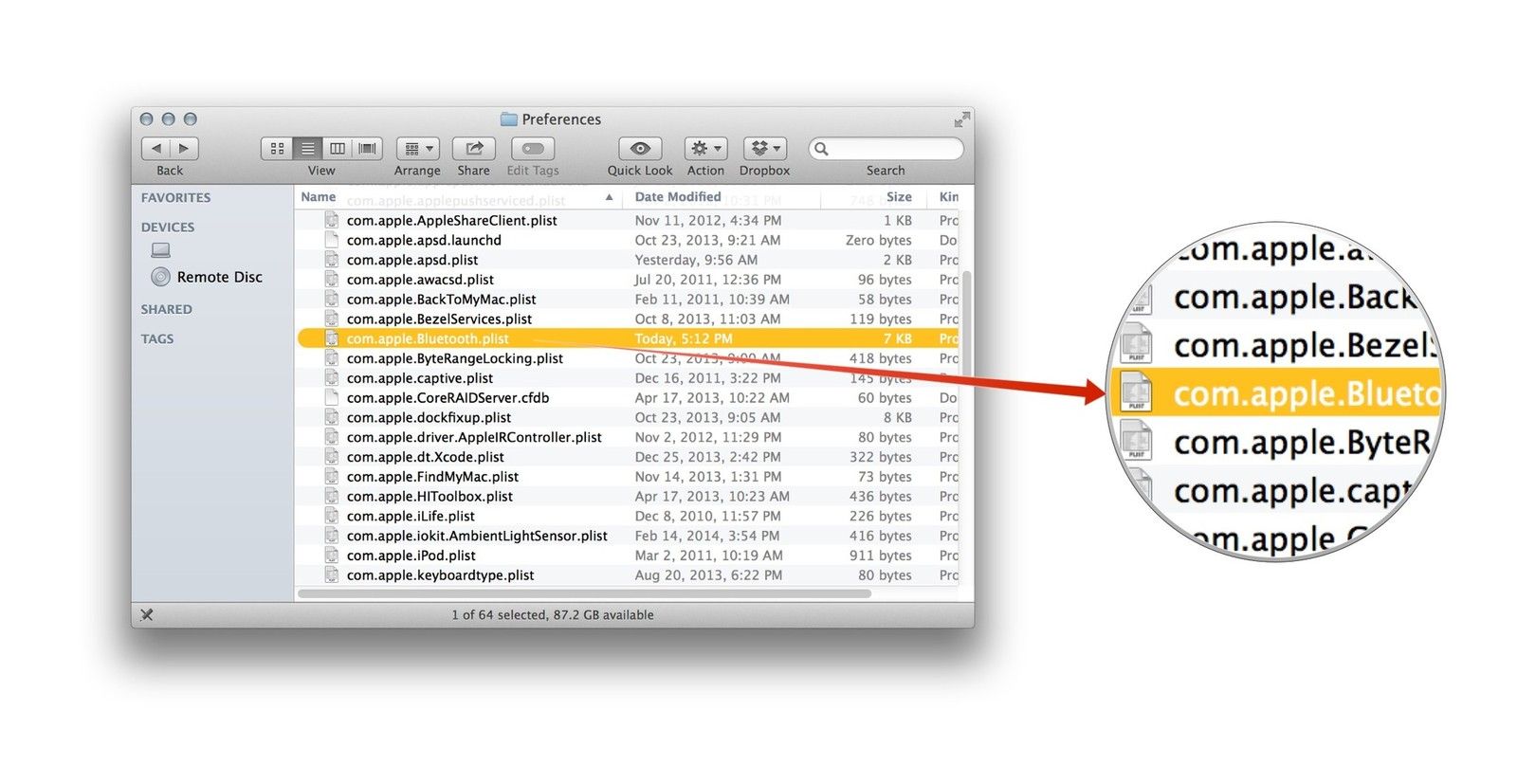Screen dimensions: 1517x784
Task: Switch to column view mode
Action: point(337,149)
